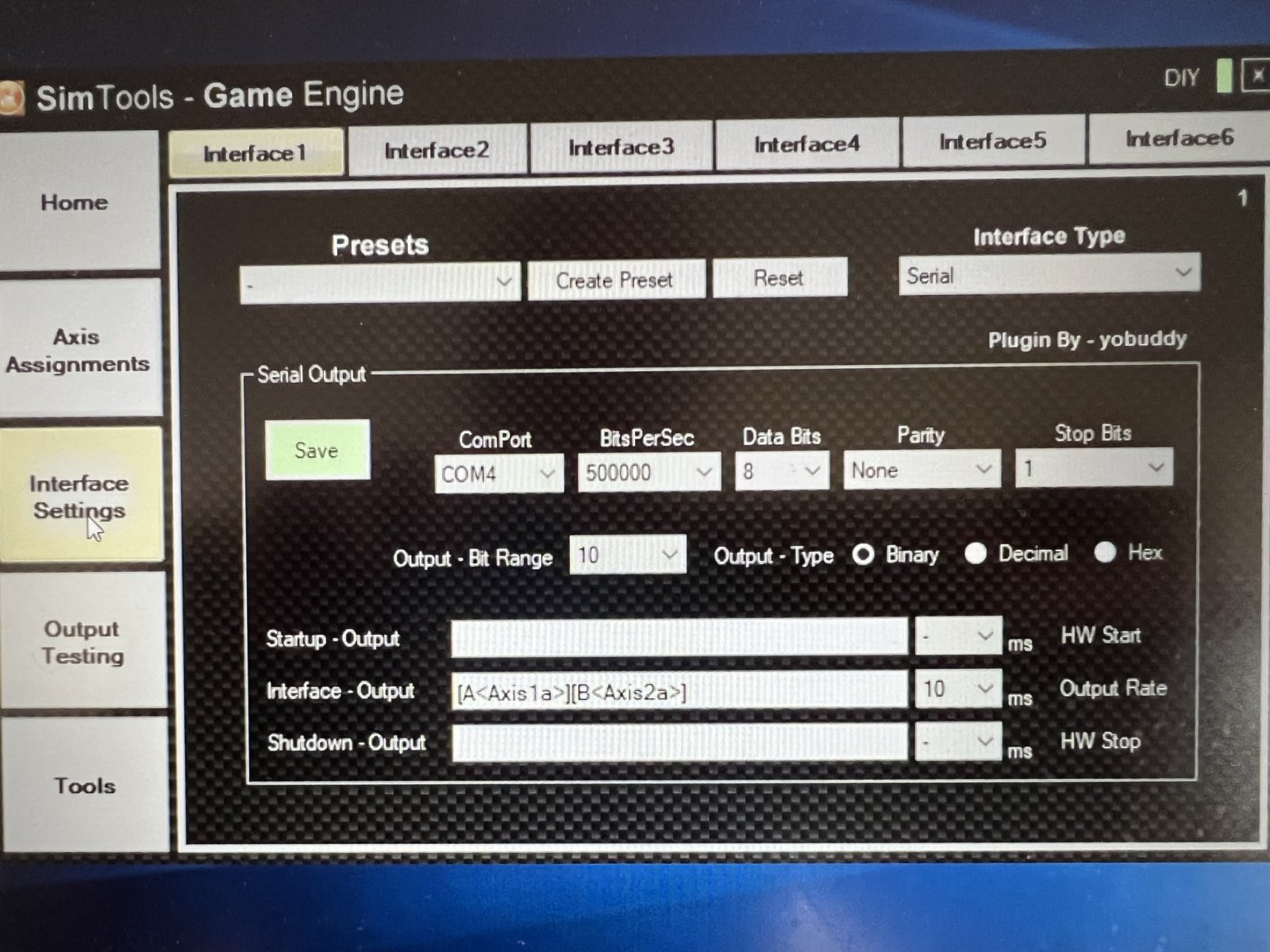This screenshot has width=1270, height=952.
Task: Open Interface Settings section
Action: [80, 496]
